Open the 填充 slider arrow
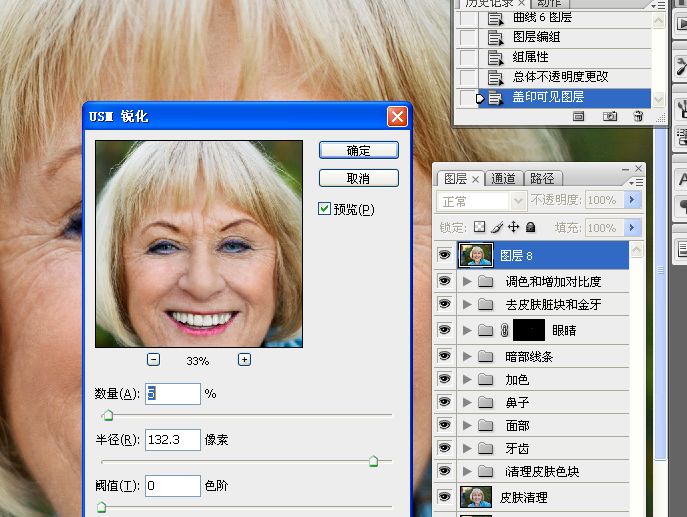687x517 pixels. (x=632, y=227)
